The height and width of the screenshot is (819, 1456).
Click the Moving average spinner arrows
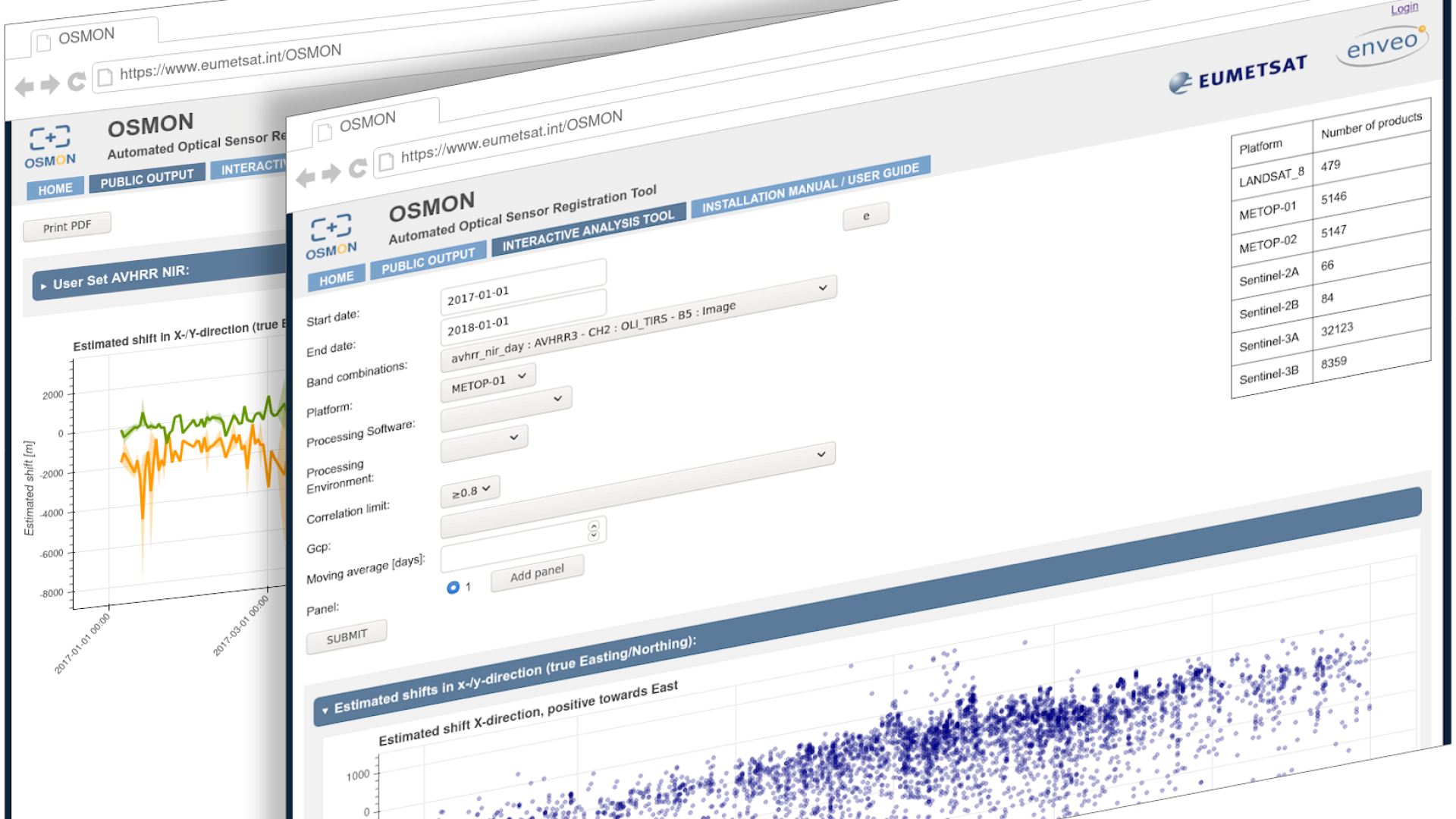pyautogui.click(x=594, y=530)
